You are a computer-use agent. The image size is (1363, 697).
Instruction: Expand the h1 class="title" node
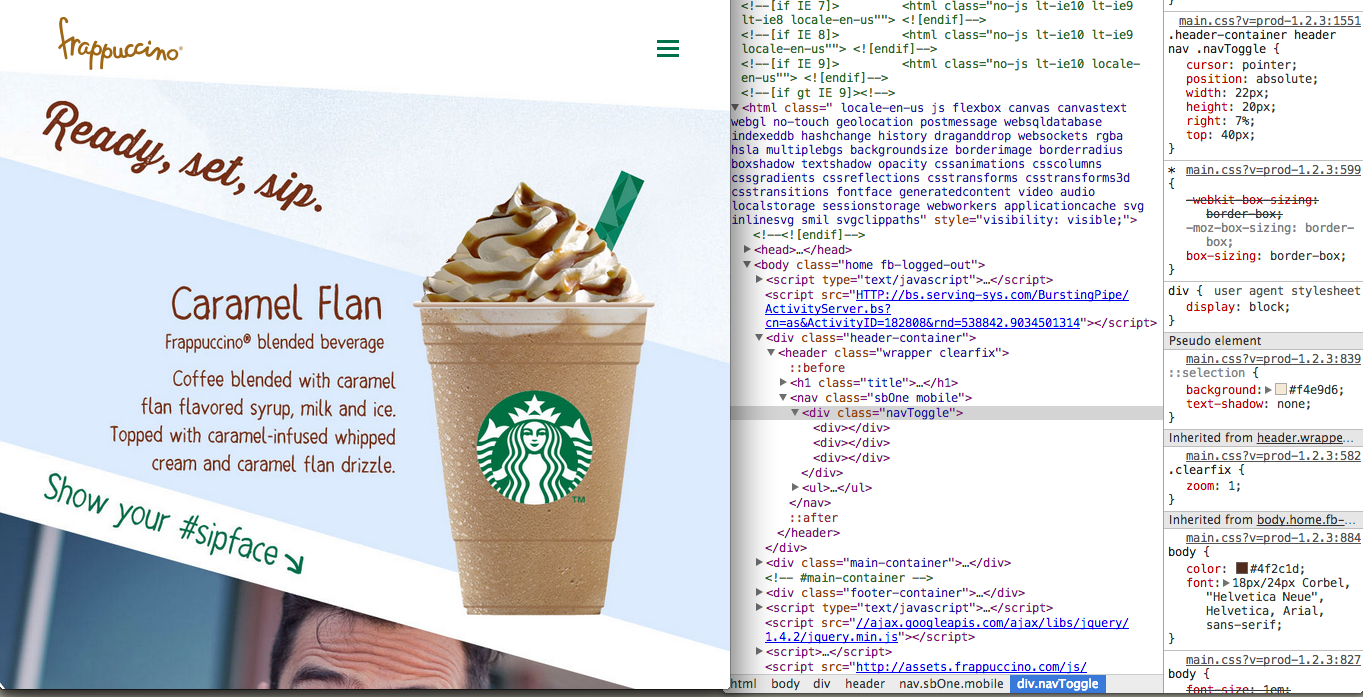pos(784,382)
